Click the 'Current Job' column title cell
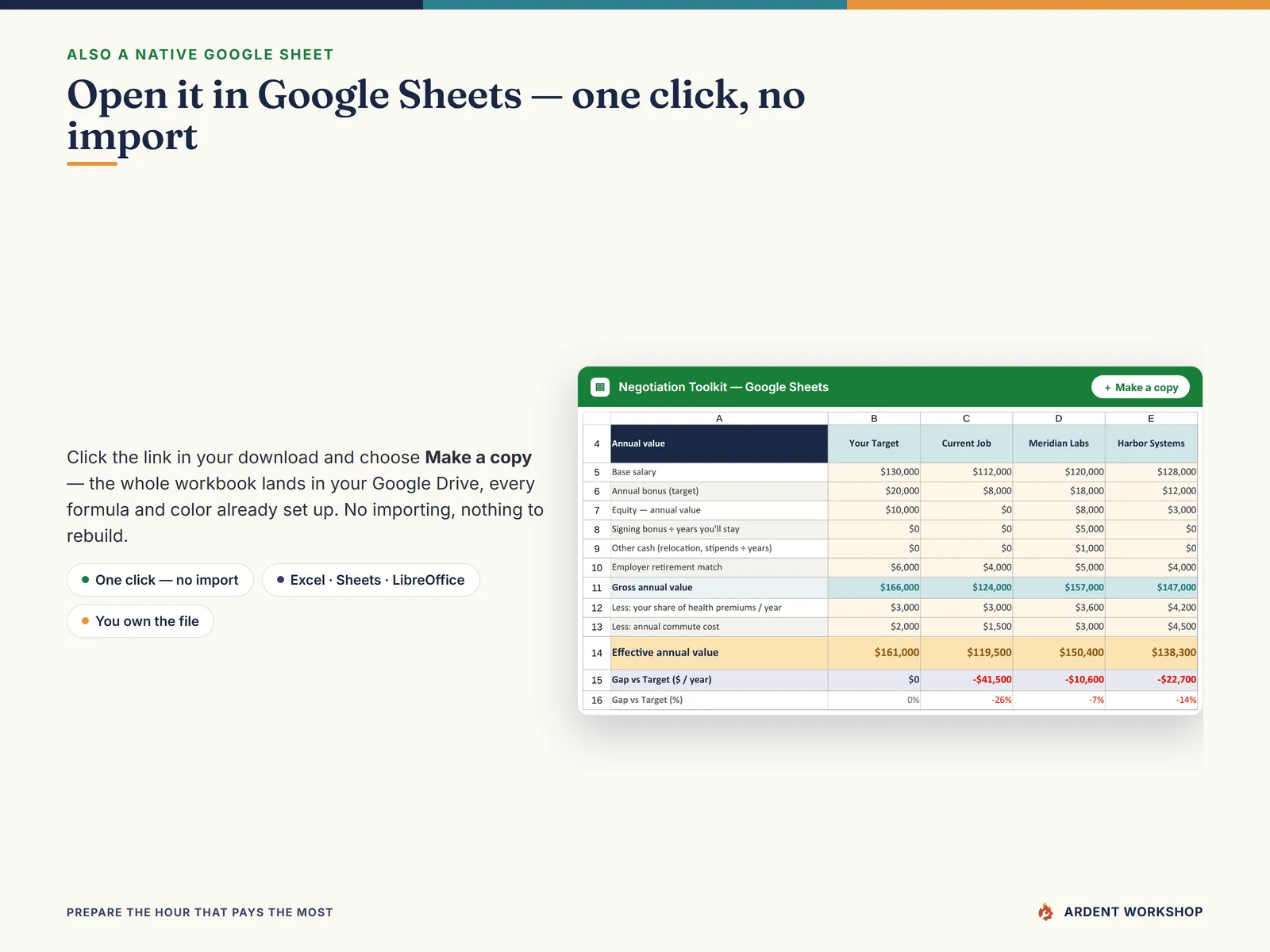The width and height of the screenshot is (1270, 952). [966, 443]
